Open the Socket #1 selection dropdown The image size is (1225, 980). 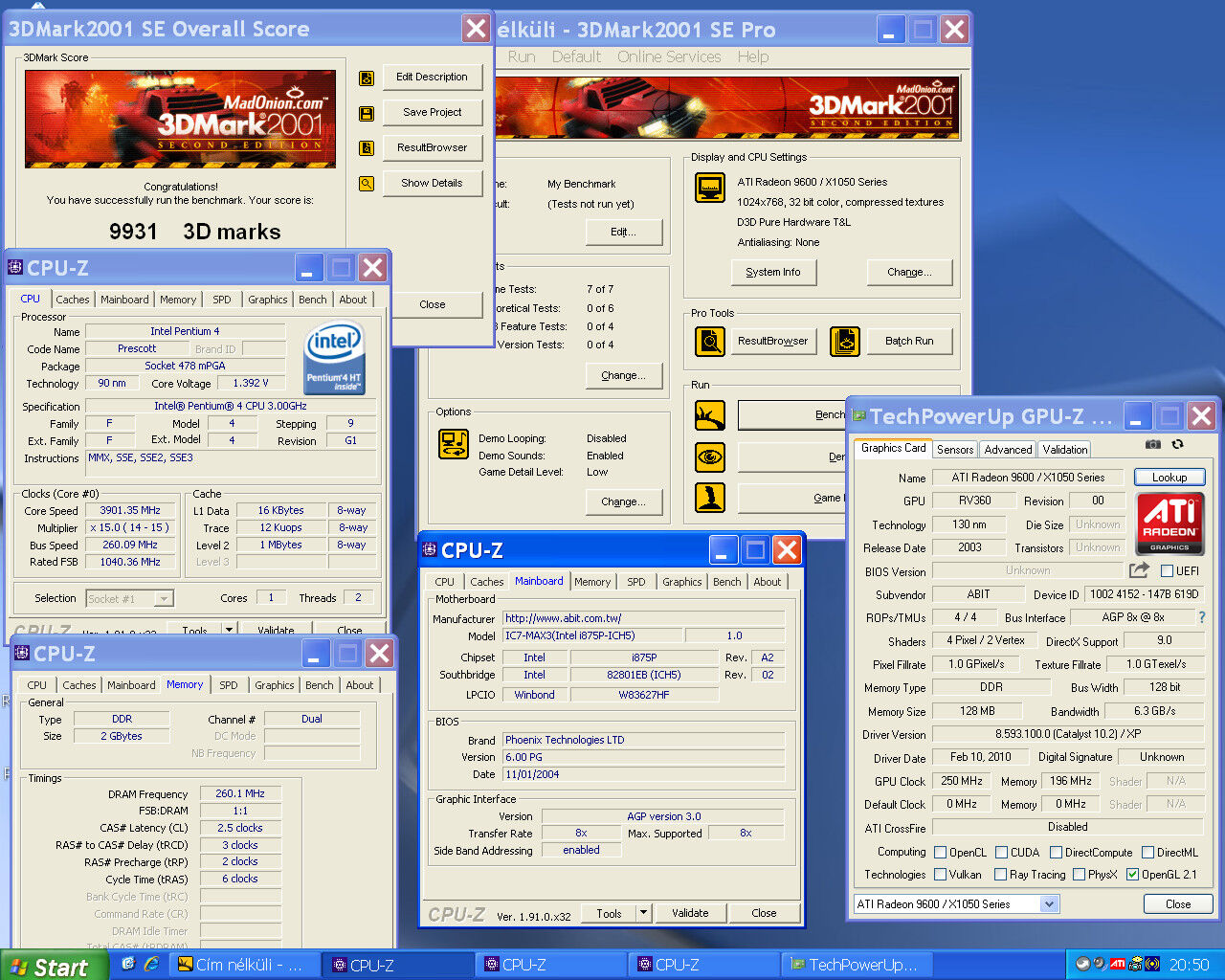[164, 599]
